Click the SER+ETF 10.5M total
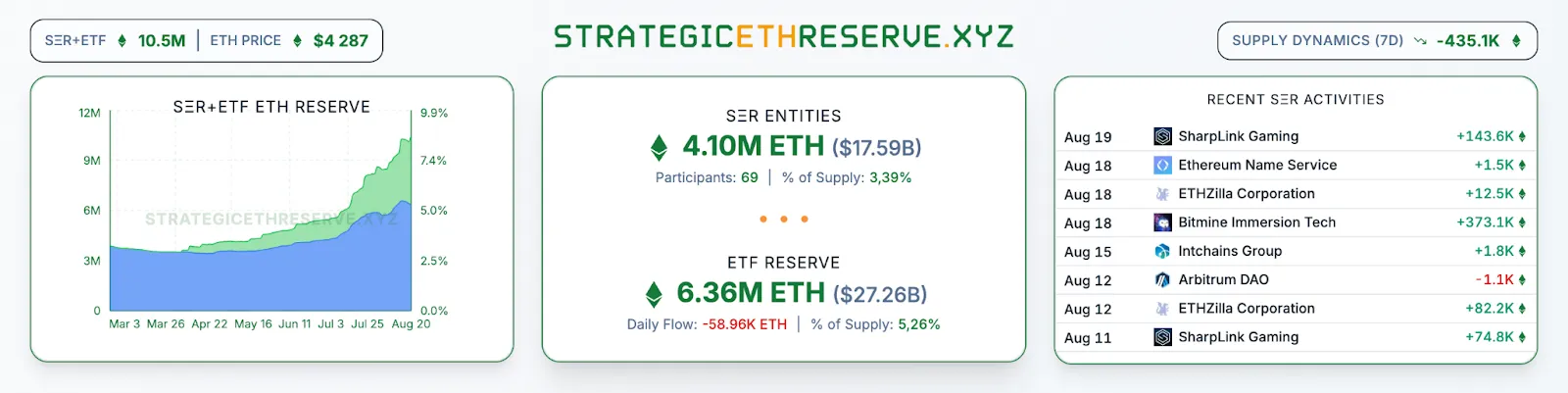1568x393 pixels. 161,41
